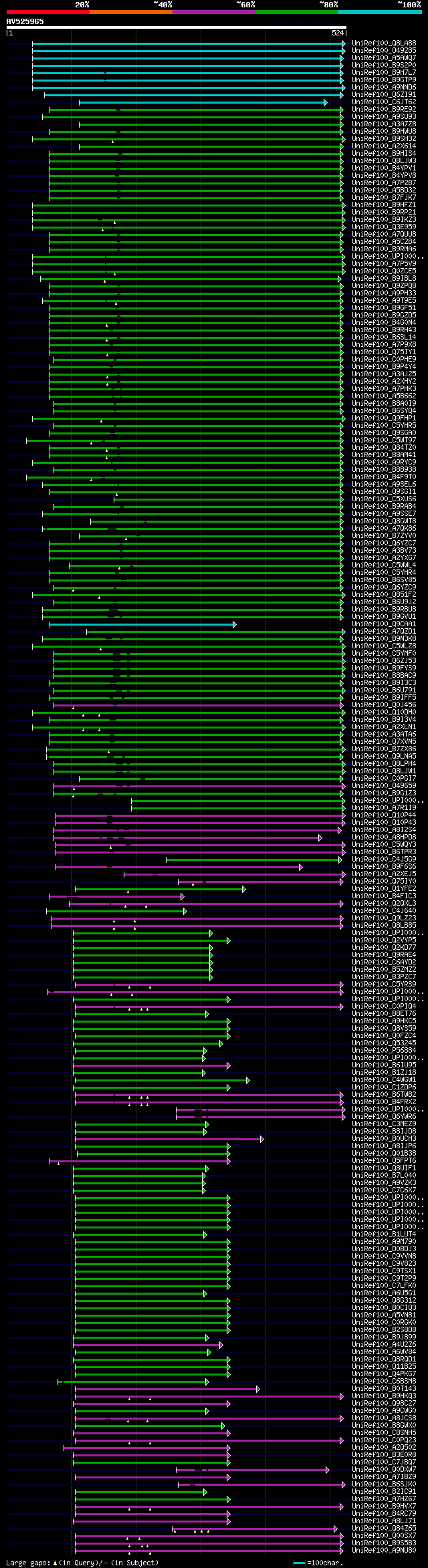Click UniRef100_C0PQ23 label
Viewport: 428px width, 1568px height.
coord(384,1440)
